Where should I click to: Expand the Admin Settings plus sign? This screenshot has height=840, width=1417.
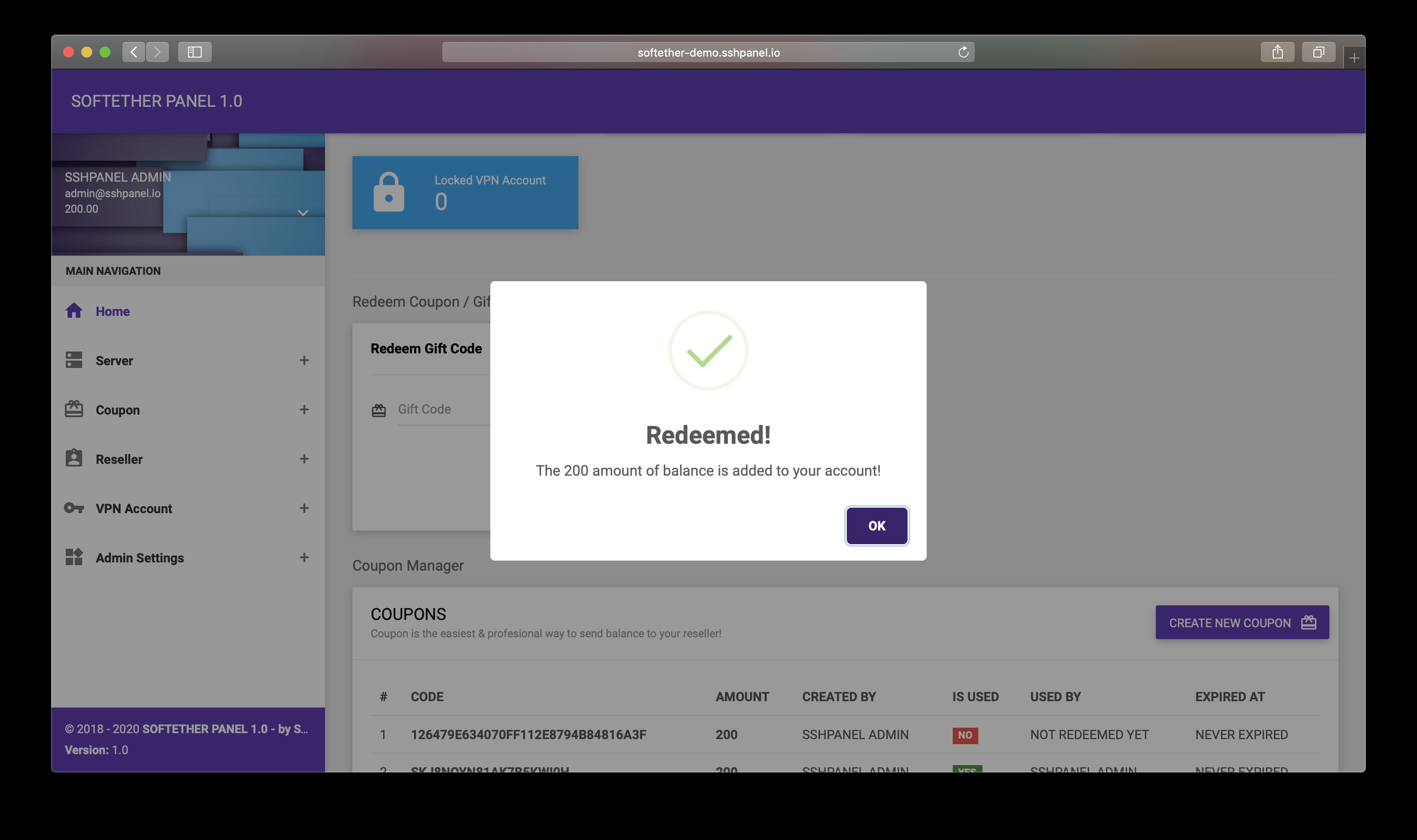[x=304, y=557]
